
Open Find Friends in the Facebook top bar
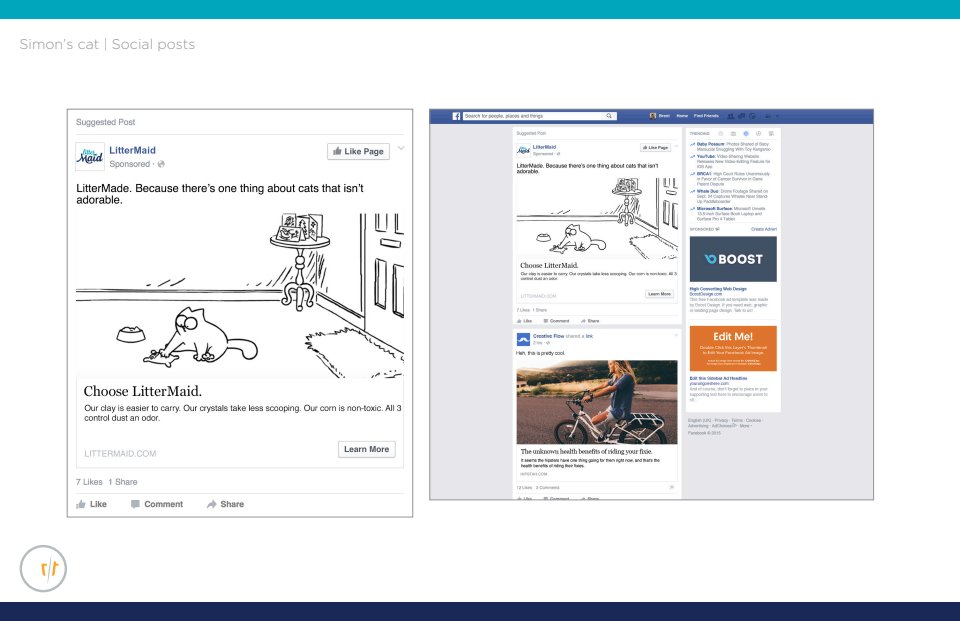[705, 116]
